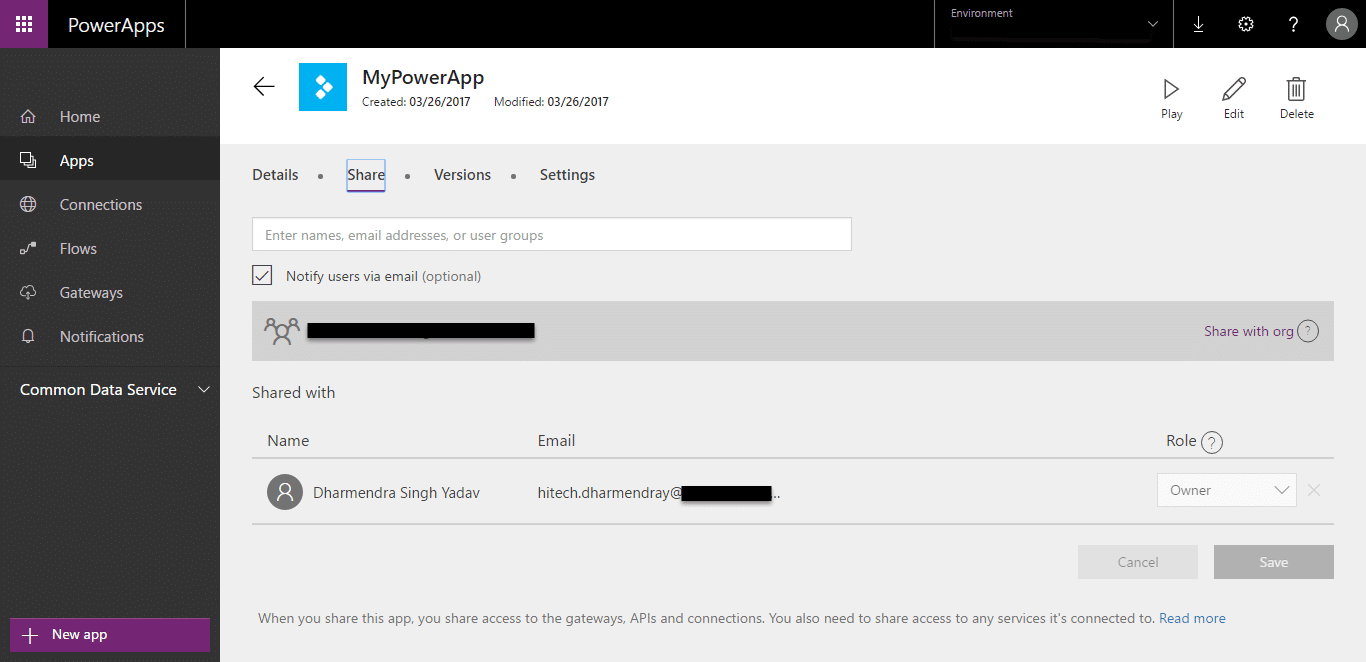Uncheck Notify users via email checkbox
This screenshot has width=1366, height=662.
click(x=262, y=275)
